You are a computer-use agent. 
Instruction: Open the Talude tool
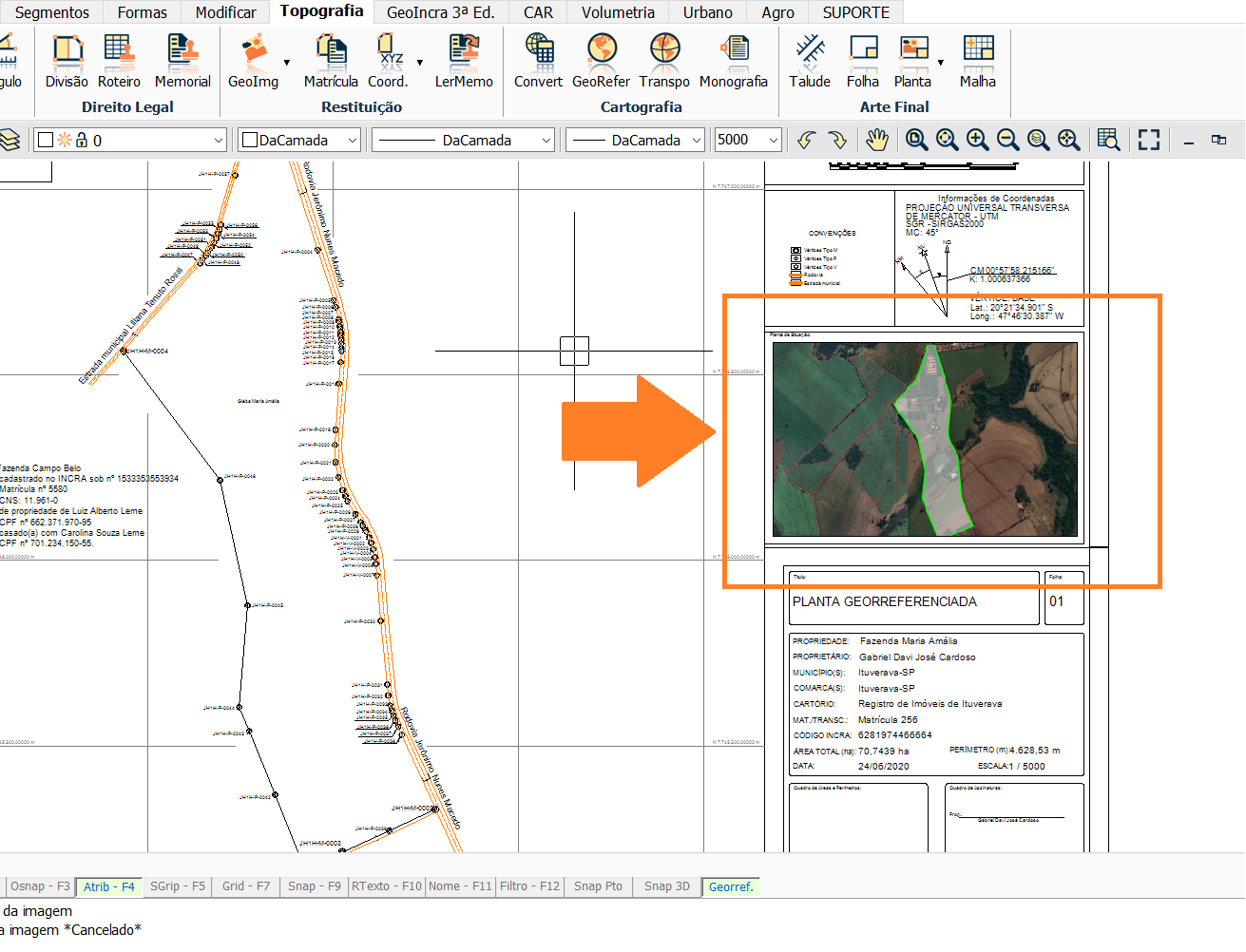tap(810, 62)
